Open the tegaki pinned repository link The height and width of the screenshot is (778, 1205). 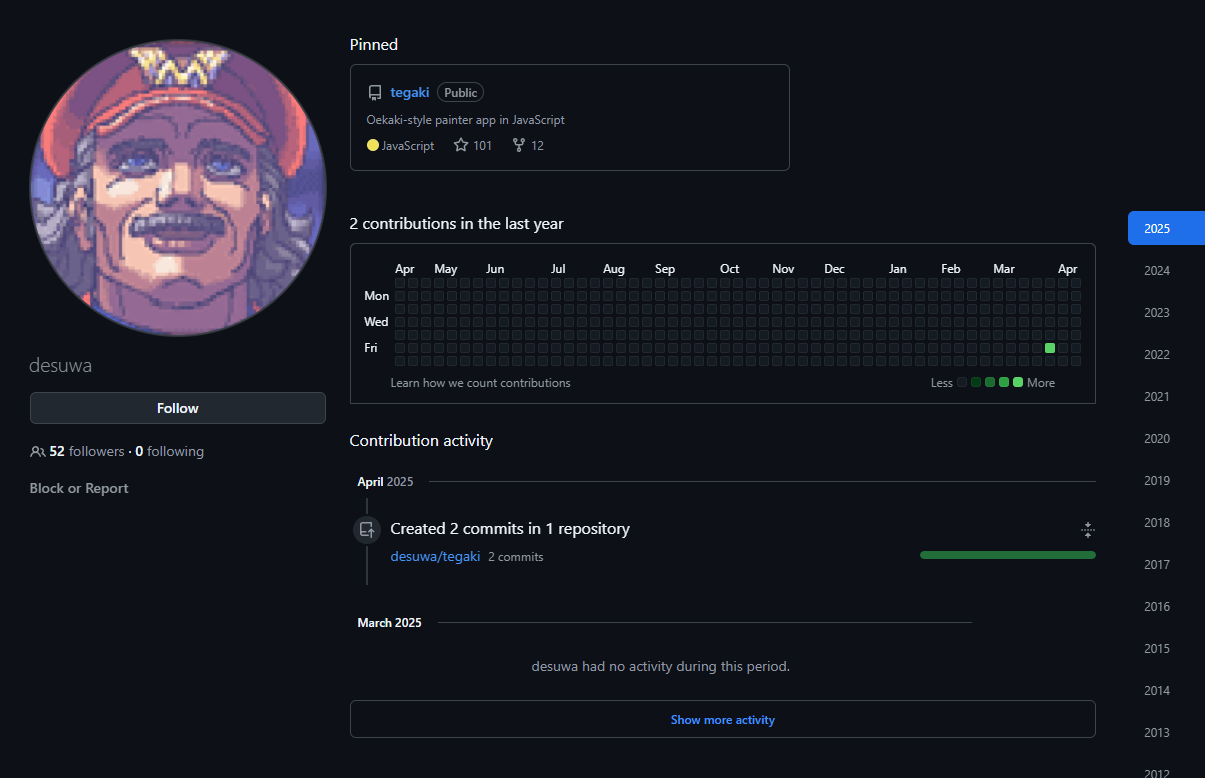tap(410, 92)
